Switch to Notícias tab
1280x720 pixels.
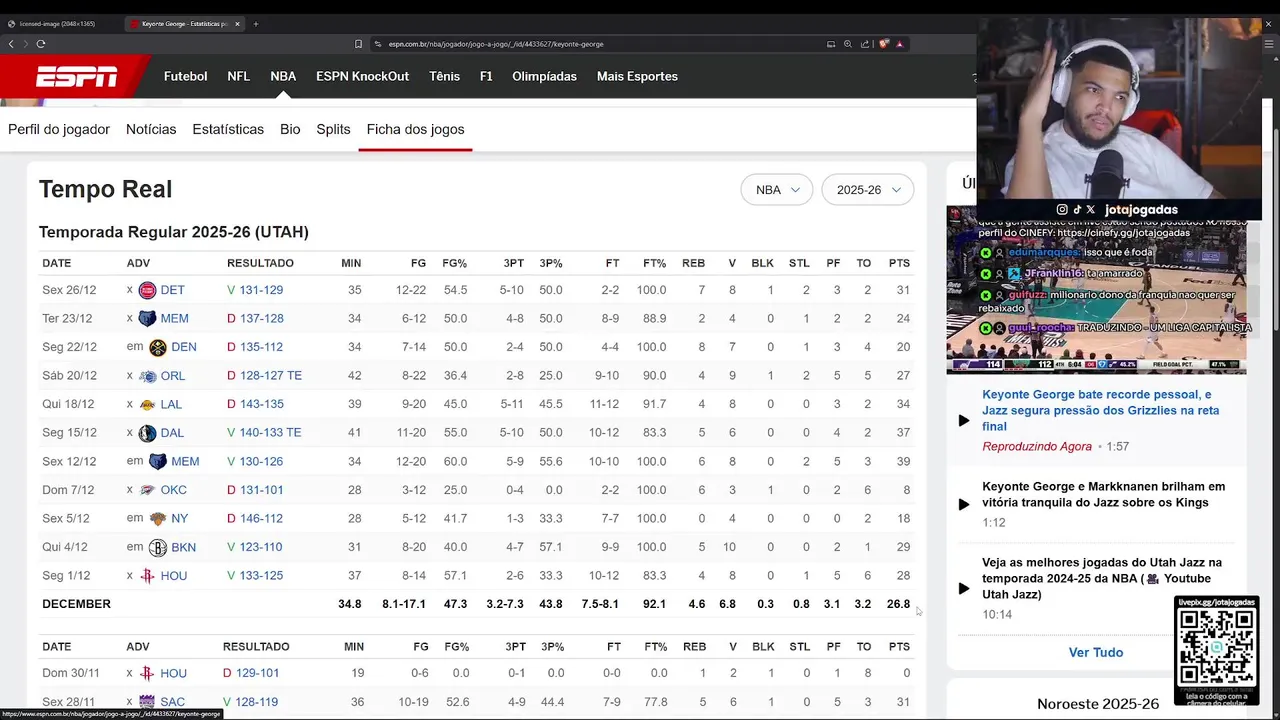(151, 129)
